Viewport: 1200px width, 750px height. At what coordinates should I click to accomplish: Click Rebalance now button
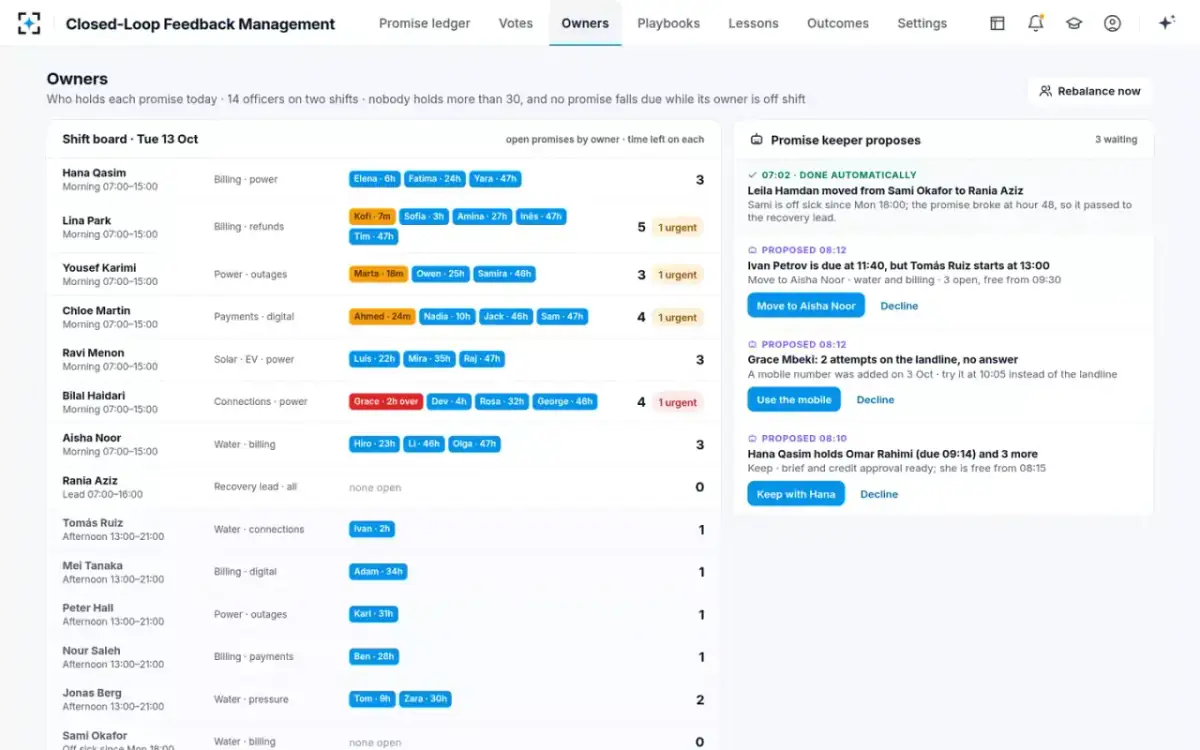click(1090, 91)
